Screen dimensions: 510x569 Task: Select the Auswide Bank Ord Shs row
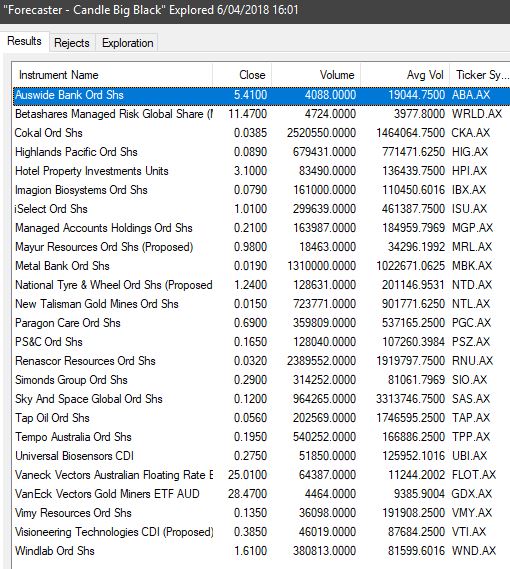[x=261, y=95]
